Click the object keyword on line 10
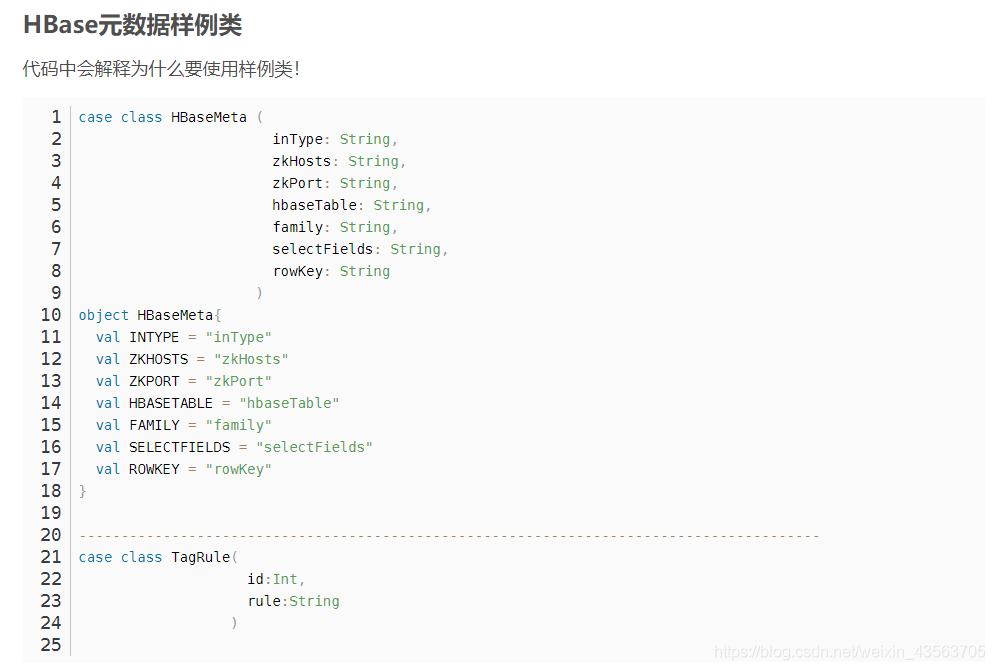 click(103, 315)
